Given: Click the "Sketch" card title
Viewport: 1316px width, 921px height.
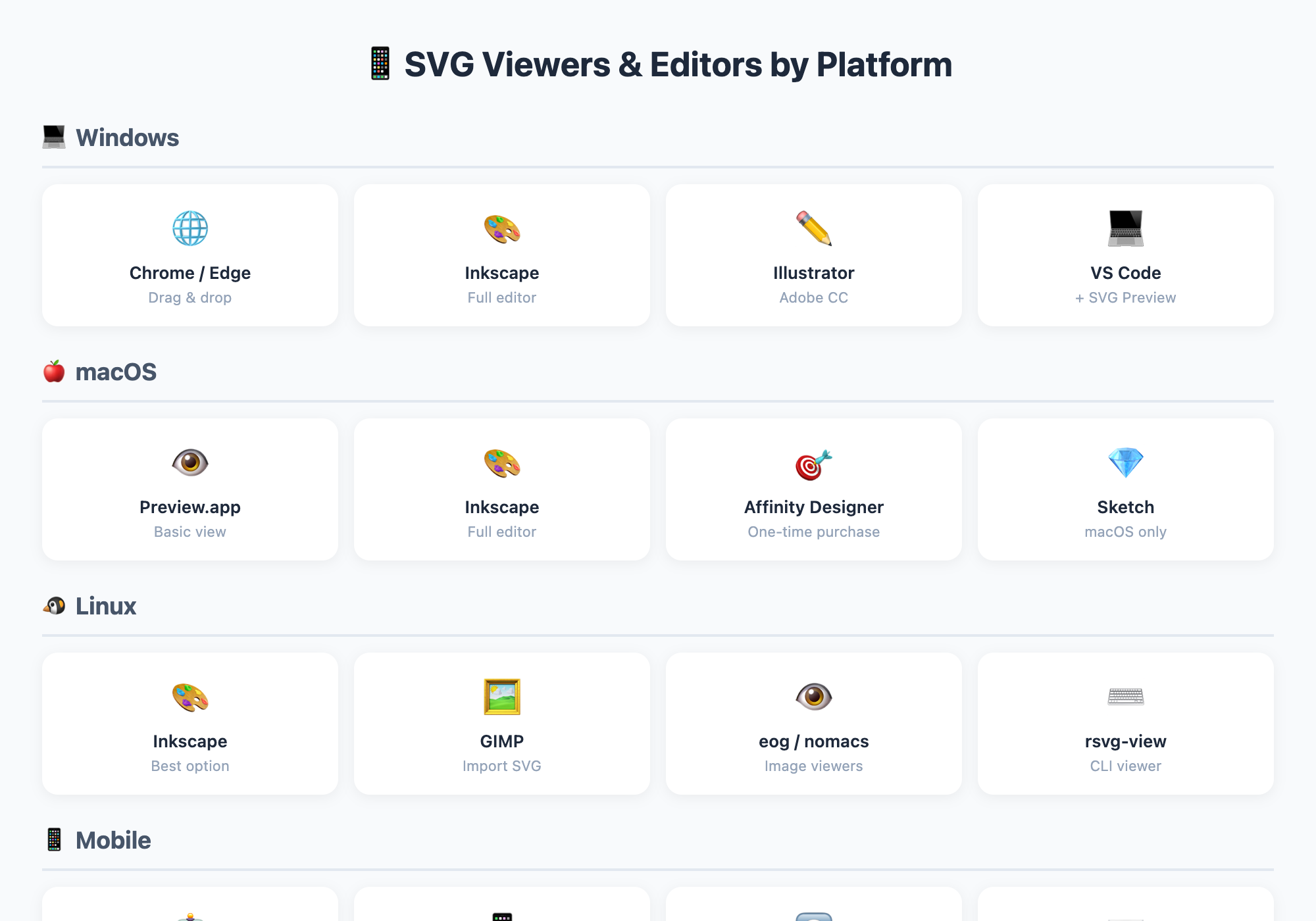Looking at the screenshot, I should (1126, 507).
